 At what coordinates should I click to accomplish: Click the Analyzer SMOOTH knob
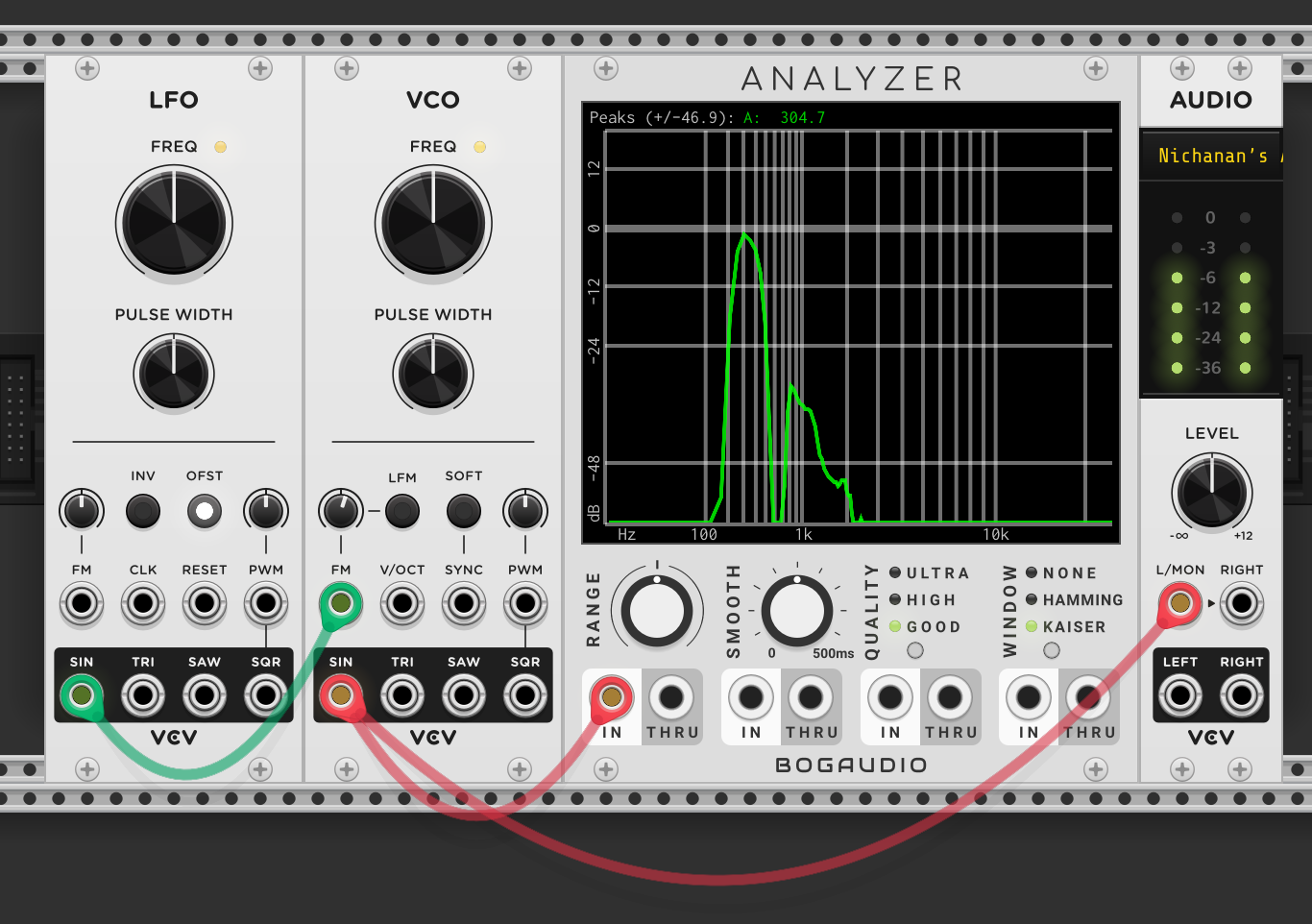pos(796,611)
